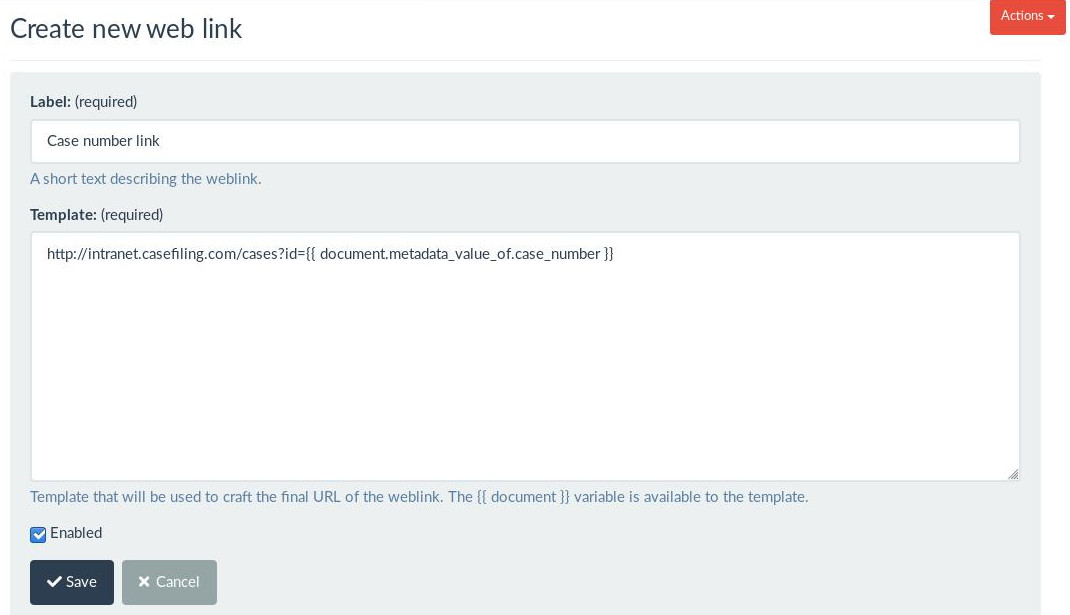Click the Template field help text
The height and width of the screenshot is (615, 1070).
point(419,497)
